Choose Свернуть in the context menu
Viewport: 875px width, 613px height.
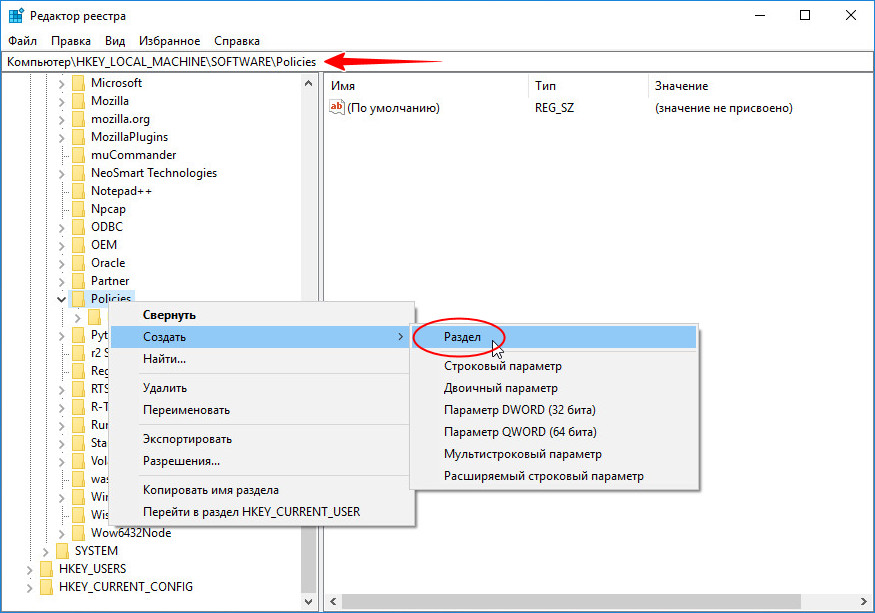262,315
